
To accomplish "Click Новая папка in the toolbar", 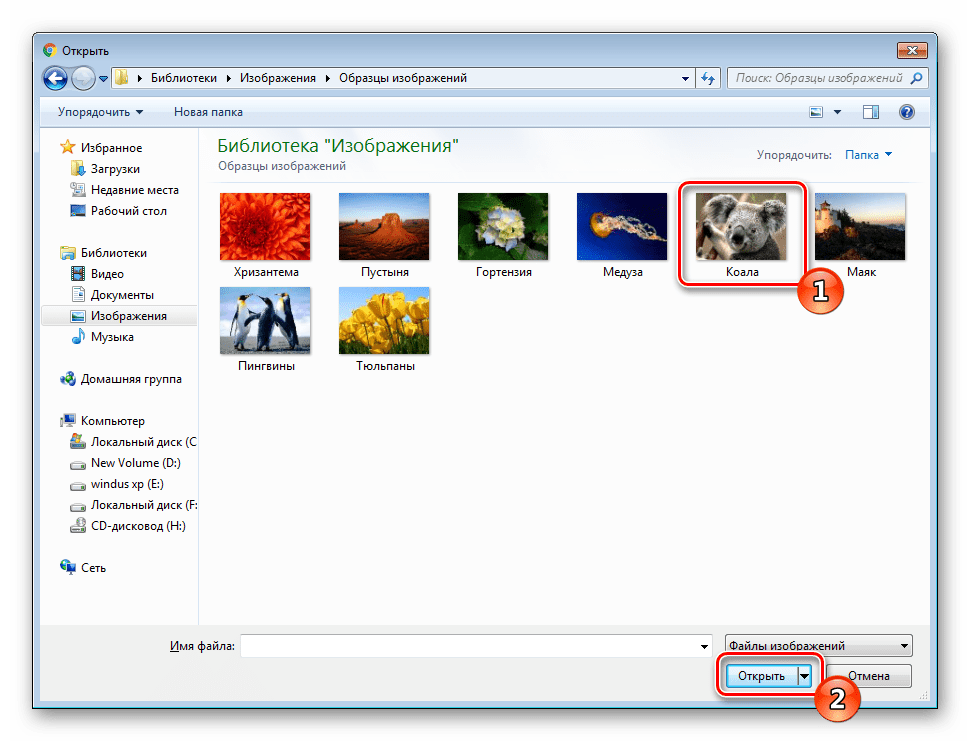I will (208, 112).
